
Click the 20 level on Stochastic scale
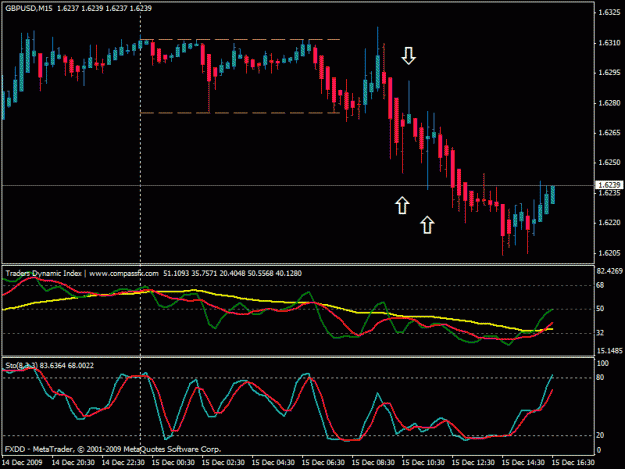click(x=600, y=435)
